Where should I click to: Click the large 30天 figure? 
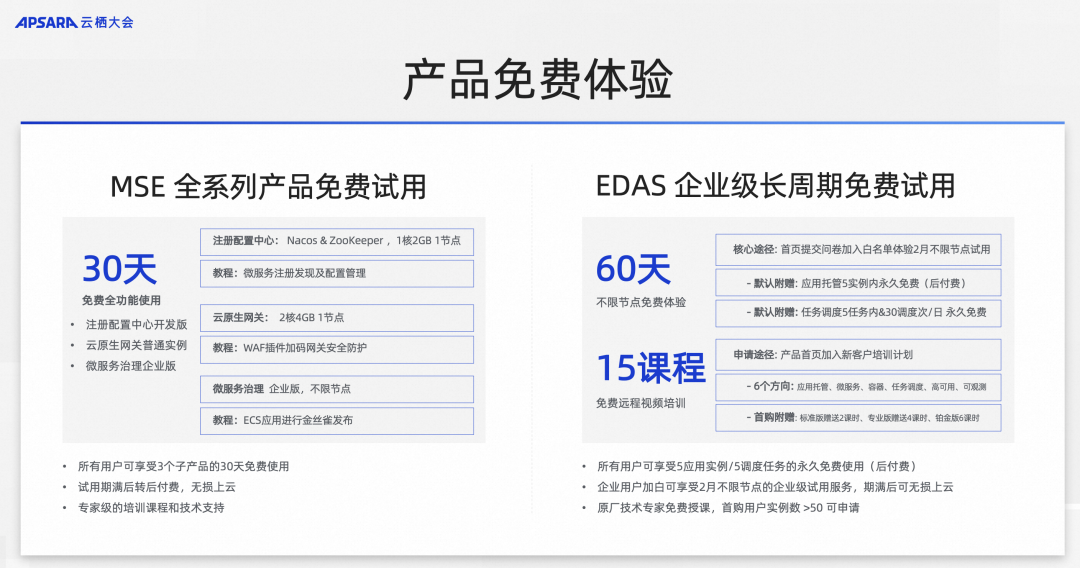tap(120, 269)
